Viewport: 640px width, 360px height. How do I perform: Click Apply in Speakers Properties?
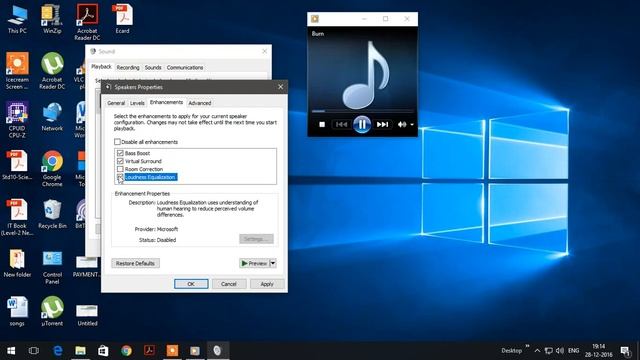pyautogui.click(x=267, y=284)
